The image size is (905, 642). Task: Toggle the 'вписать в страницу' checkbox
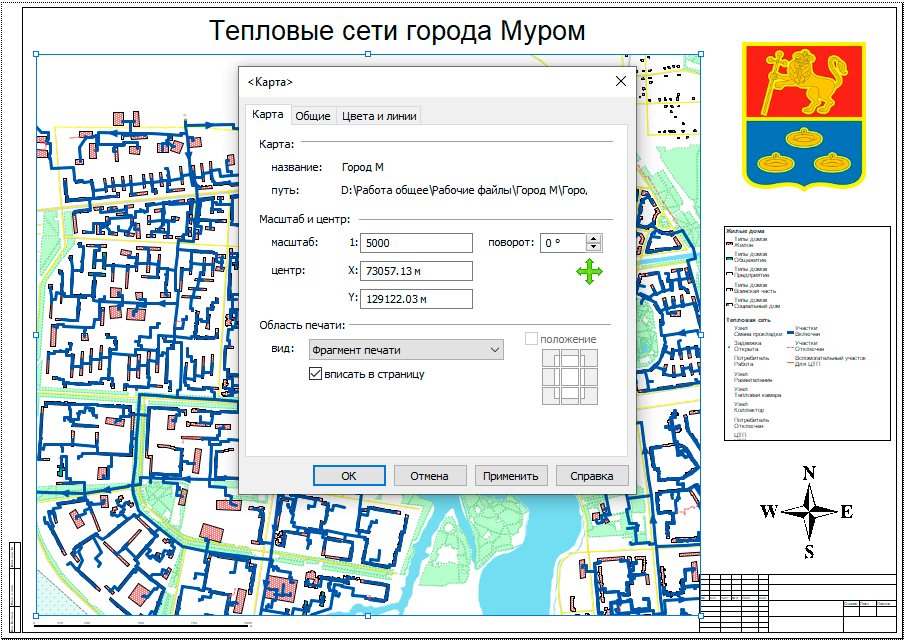coord(315,374)
